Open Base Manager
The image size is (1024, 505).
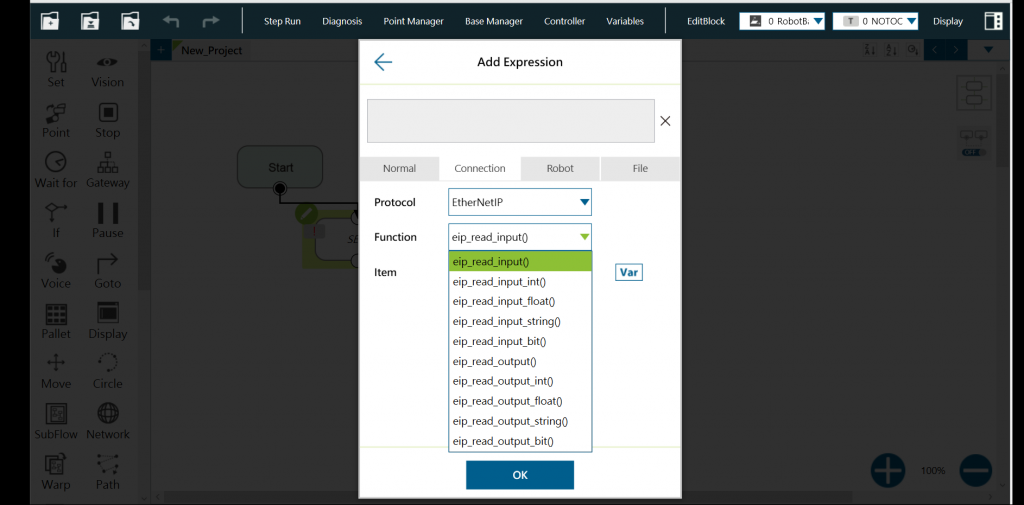(494, 21)
